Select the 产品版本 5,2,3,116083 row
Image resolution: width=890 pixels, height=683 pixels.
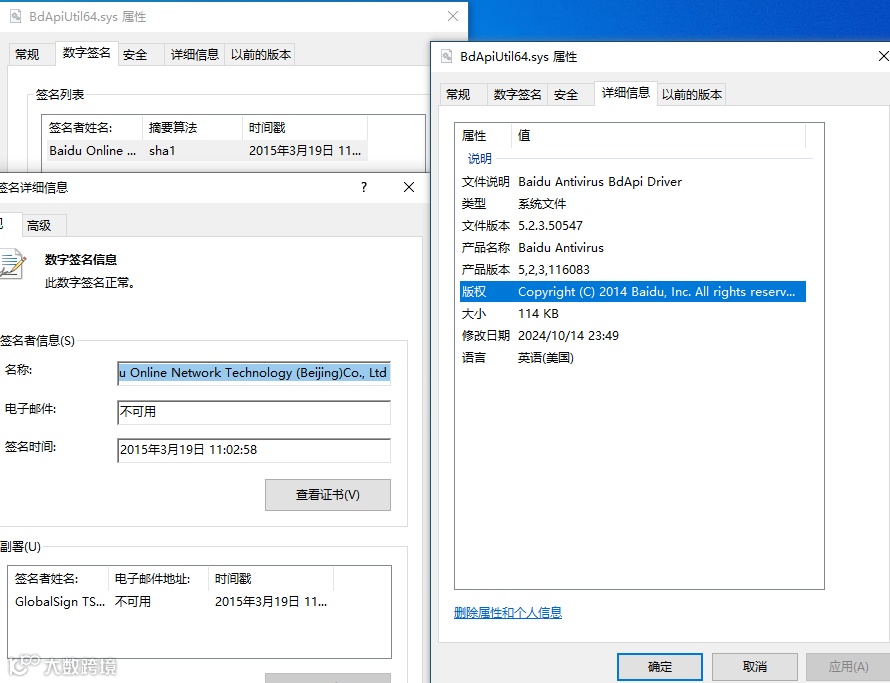click(633, 270)
